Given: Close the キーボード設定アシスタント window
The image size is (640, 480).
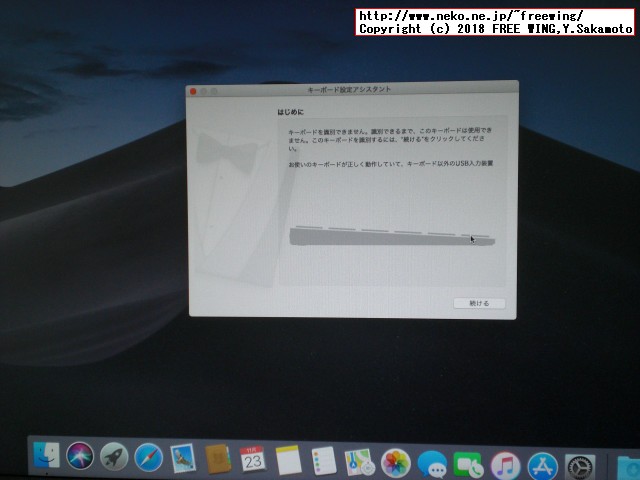Looking at the screenshot, I should pyautogui.click(x=193, y=91).
